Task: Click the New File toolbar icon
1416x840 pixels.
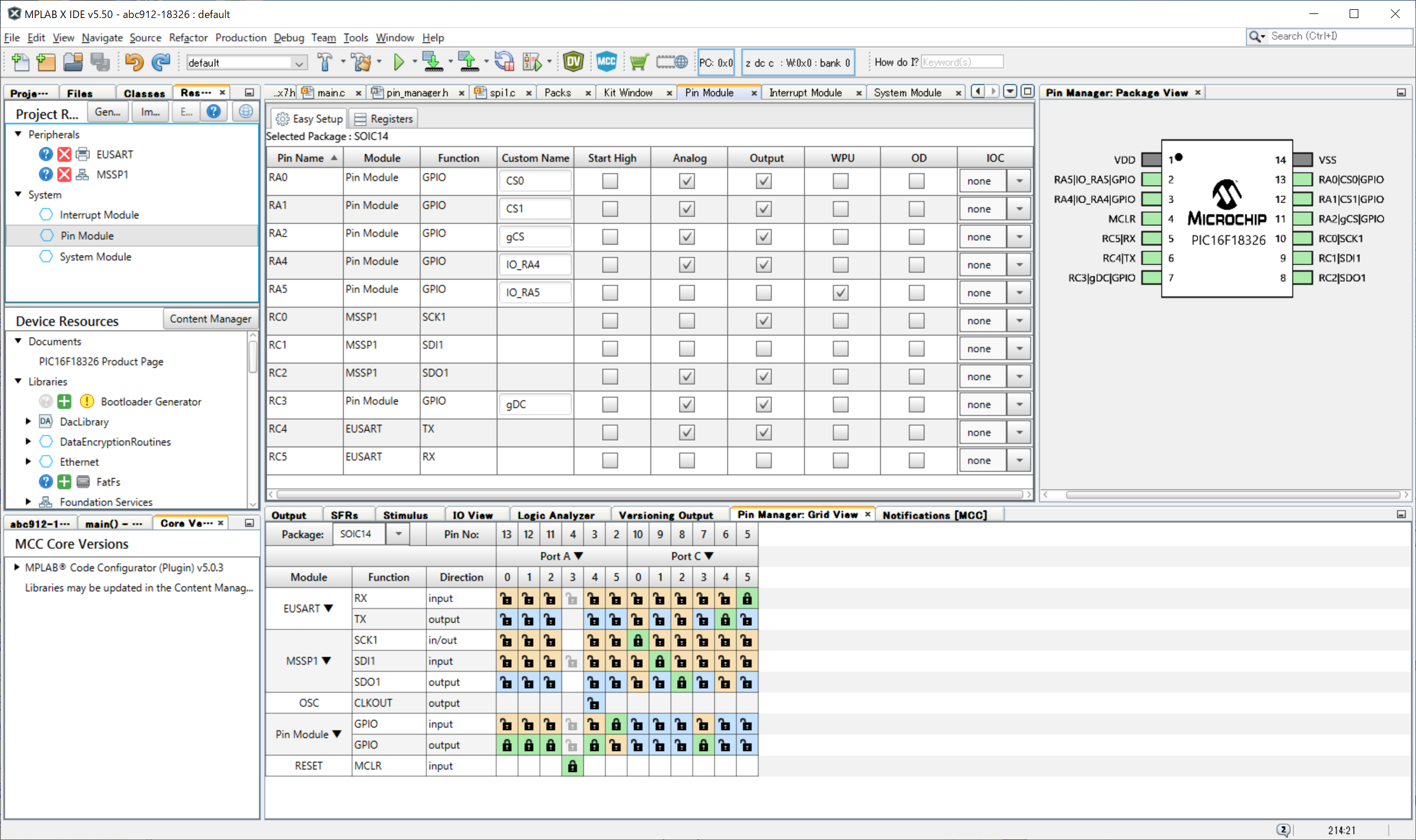Action: pyautogui.click(x=20, y=62)
